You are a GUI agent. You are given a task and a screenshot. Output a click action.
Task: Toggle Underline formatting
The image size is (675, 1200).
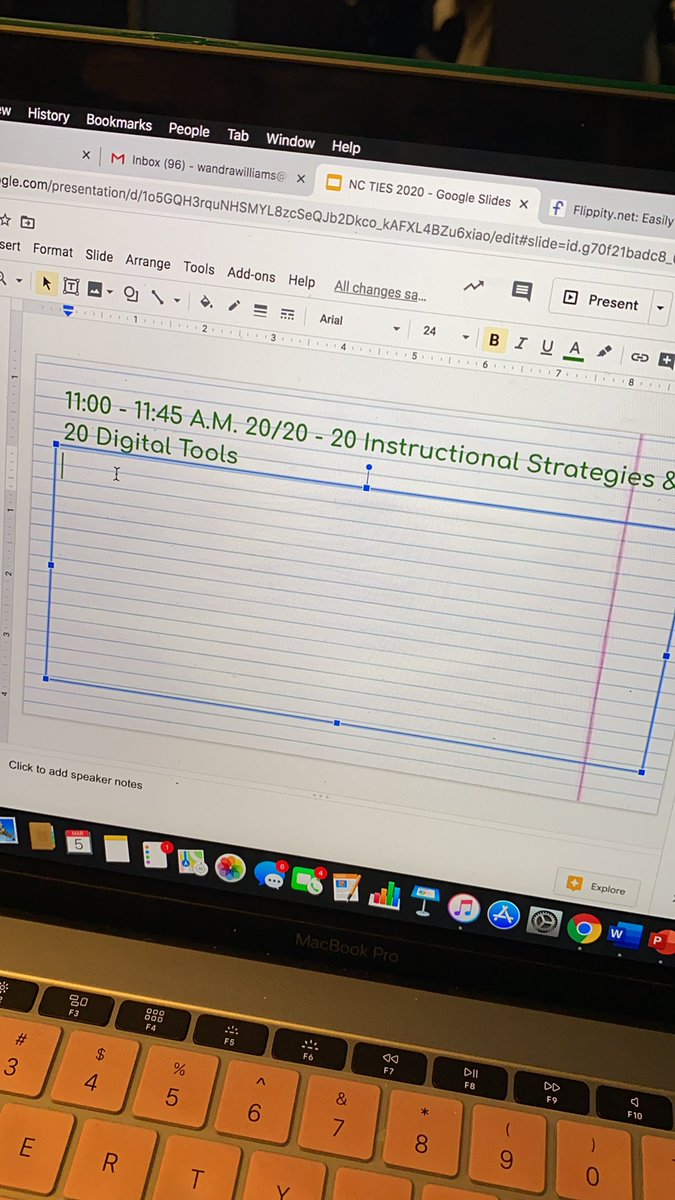point(547,346)
